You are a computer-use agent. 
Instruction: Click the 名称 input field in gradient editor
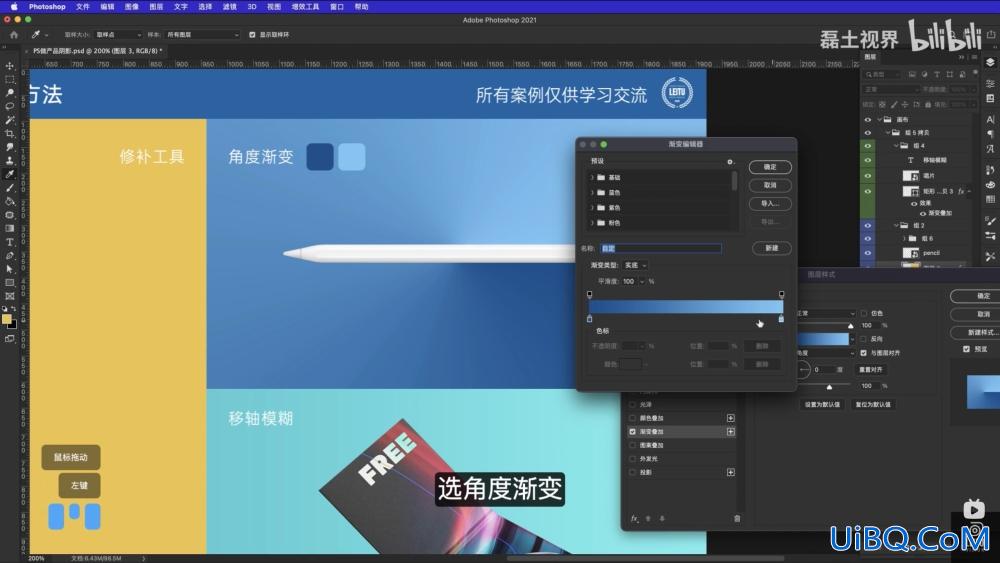point(661,249)
